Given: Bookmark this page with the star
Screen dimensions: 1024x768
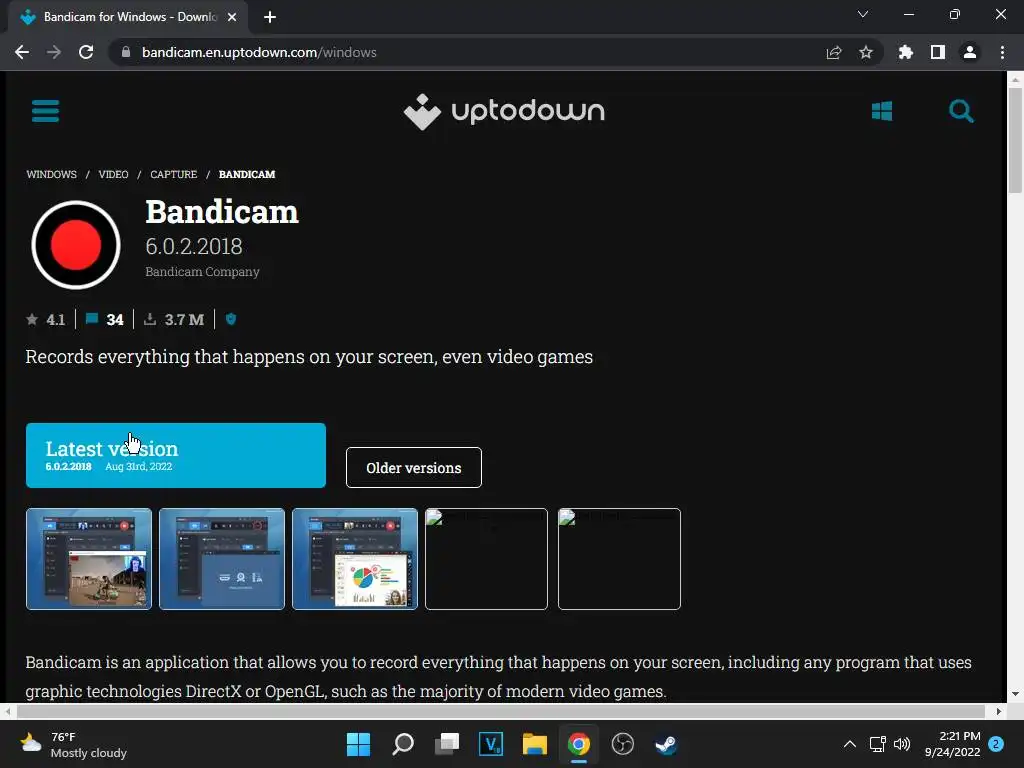Looking at the screenshot, I should point(866,52).
